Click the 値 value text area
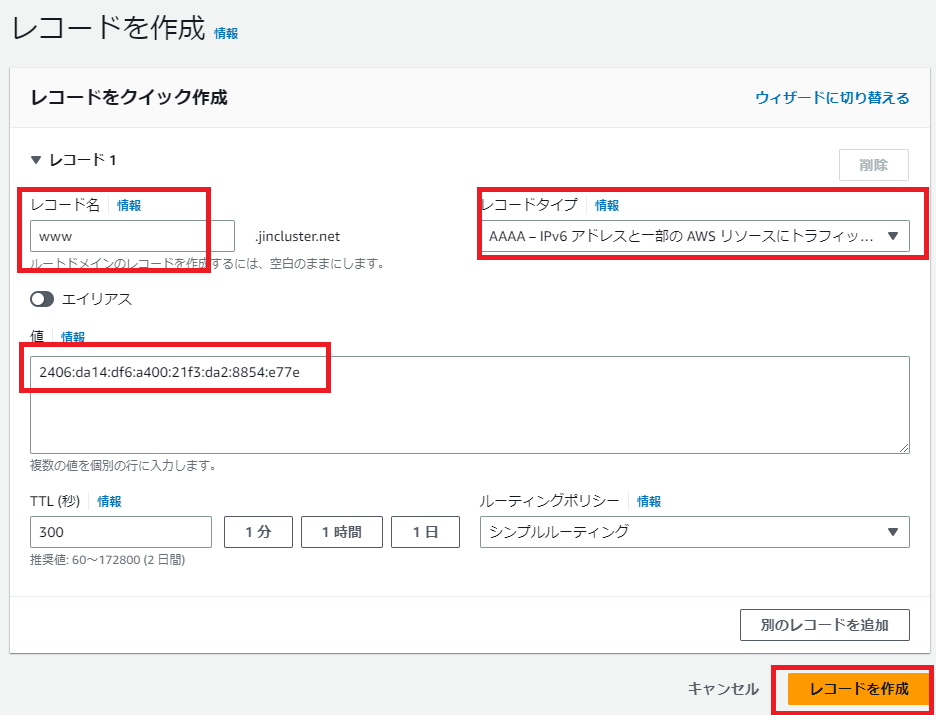The height and width of the screenshot is (715, 936). (469, 405)
